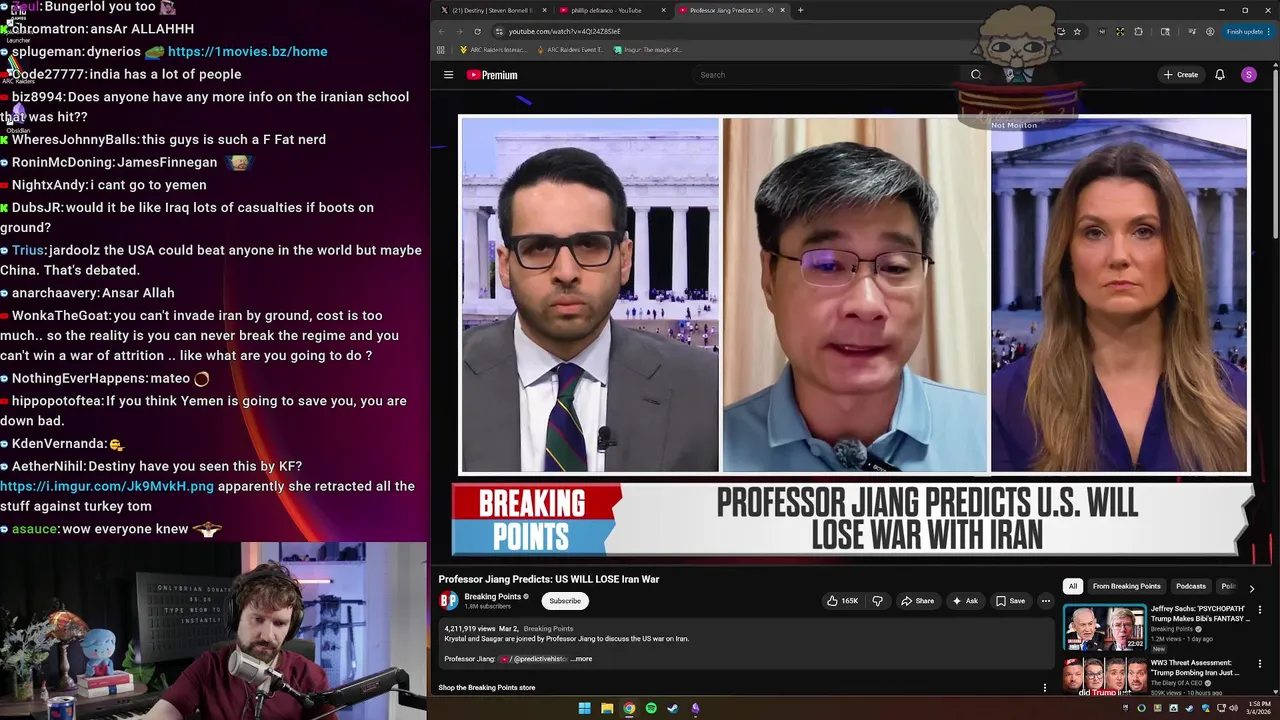Open options for Shop the Breaking Points store
This screenshot has height=720, width=1280.
1045,688
